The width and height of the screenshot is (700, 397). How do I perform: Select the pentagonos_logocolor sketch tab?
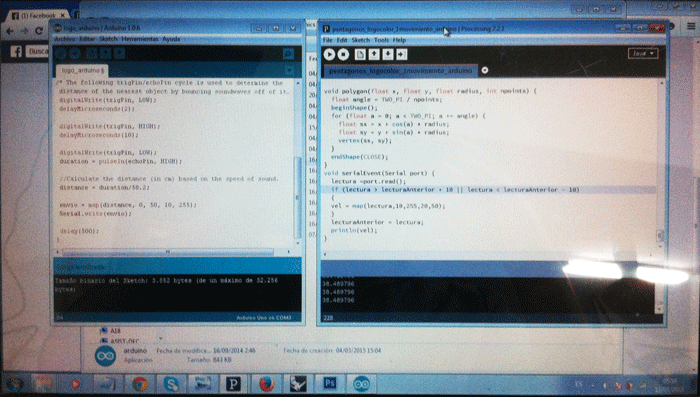[400, 71]
